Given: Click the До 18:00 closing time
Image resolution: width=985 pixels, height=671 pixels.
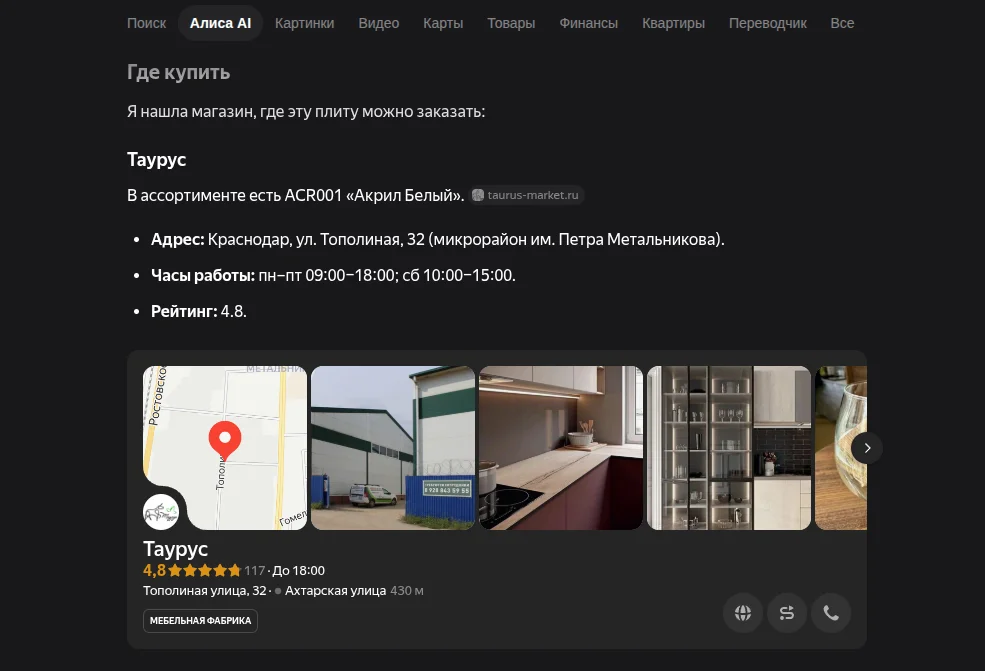Looking at the screenshot, I should 298,570.
